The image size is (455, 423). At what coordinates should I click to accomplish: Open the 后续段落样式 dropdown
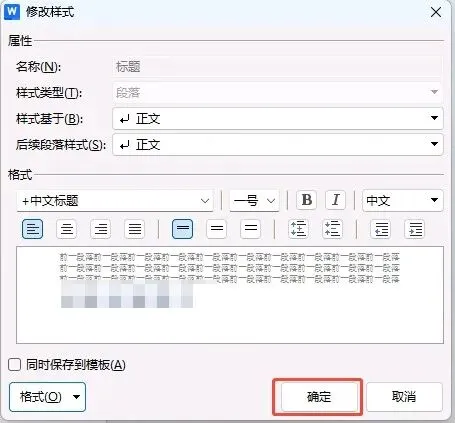278,144
